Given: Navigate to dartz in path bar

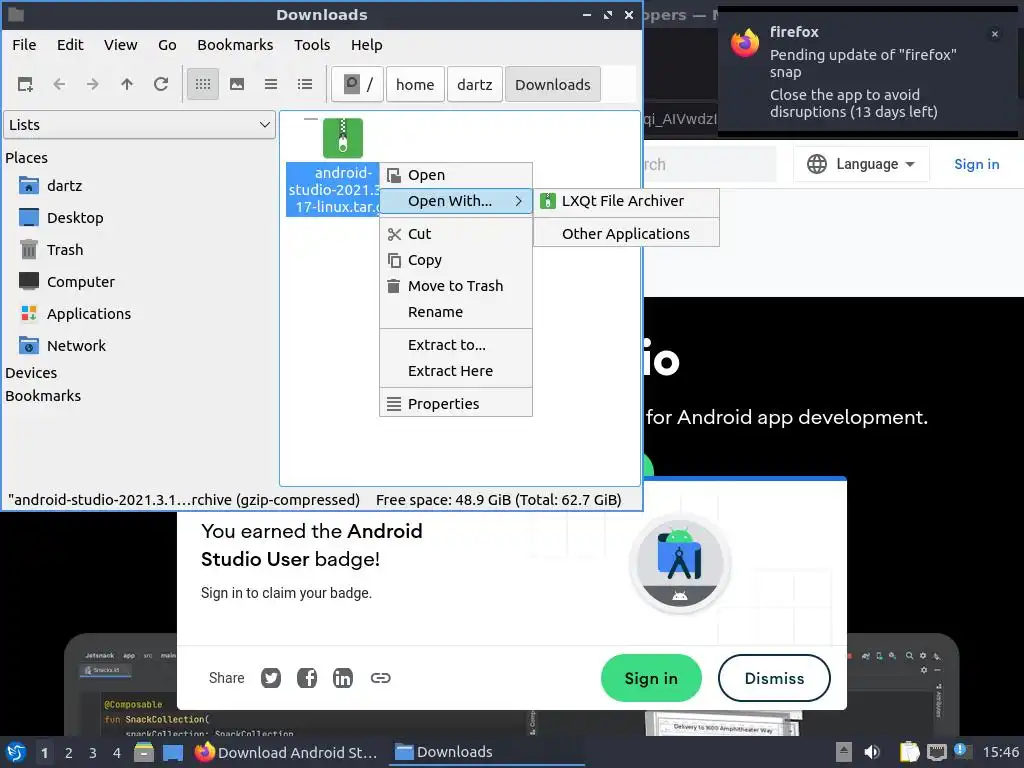Looking at the screenshot, I should 475,84.
